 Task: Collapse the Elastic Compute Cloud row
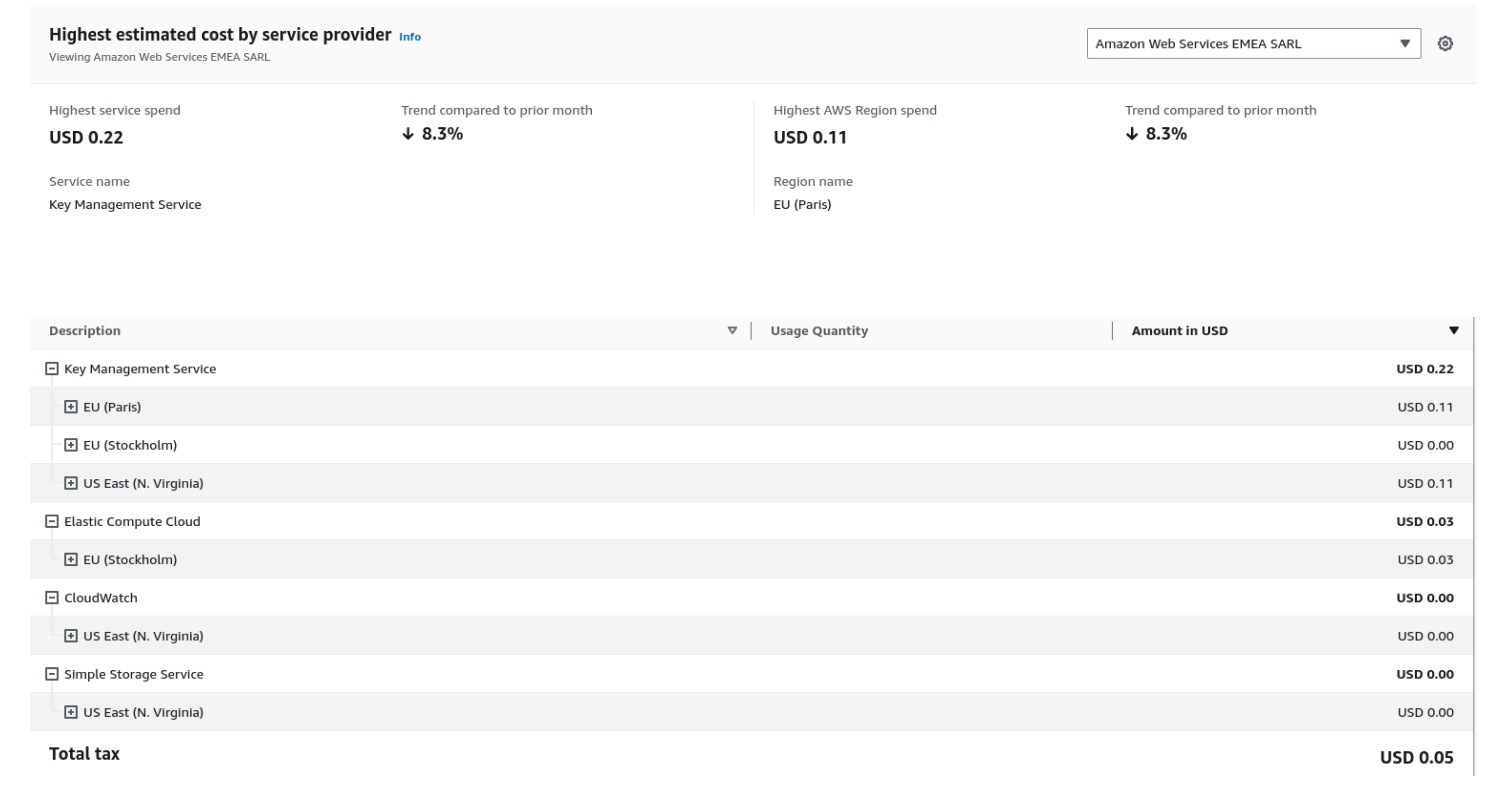53,522
